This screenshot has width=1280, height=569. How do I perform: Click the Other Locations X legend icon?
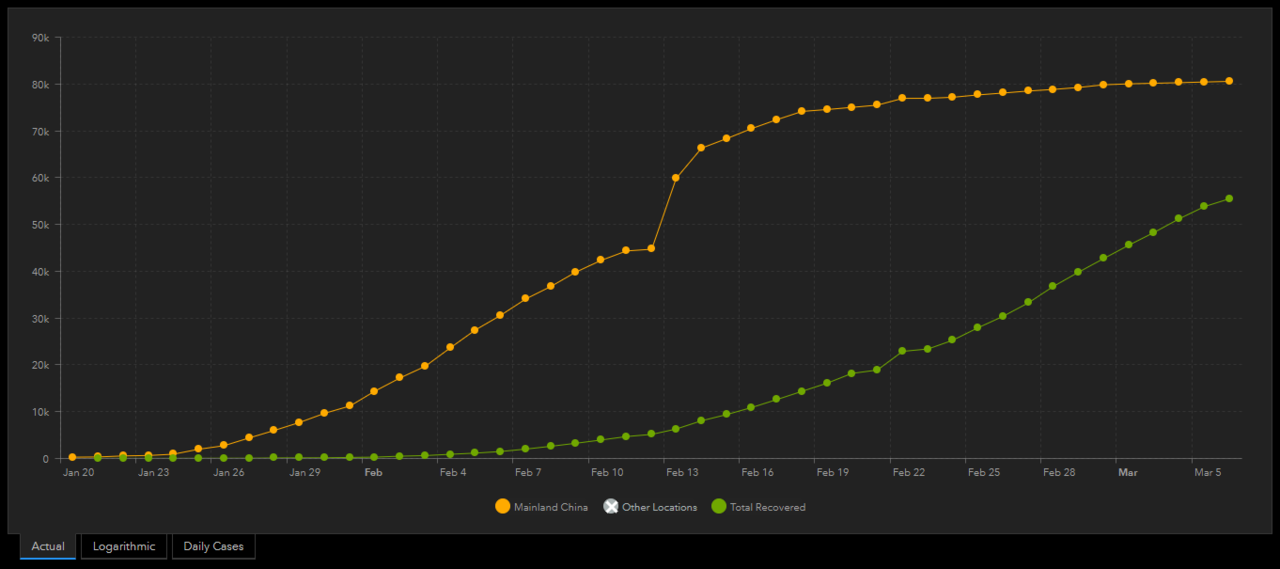pos(611,507)
